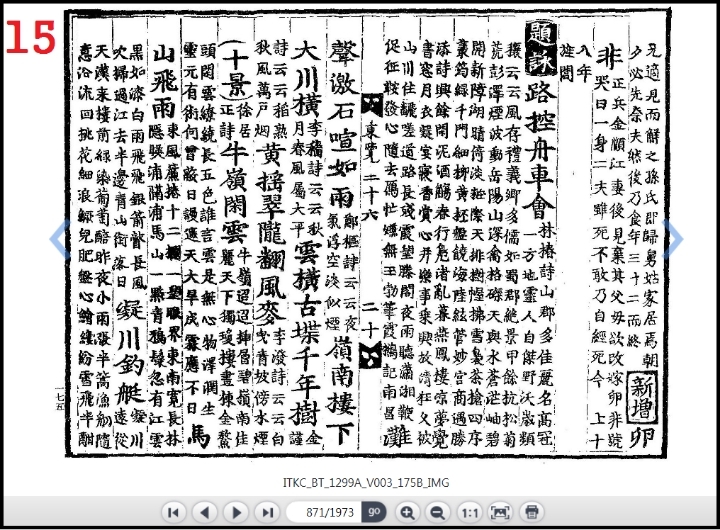Click the left chevron beside the scan

(59, 238)
